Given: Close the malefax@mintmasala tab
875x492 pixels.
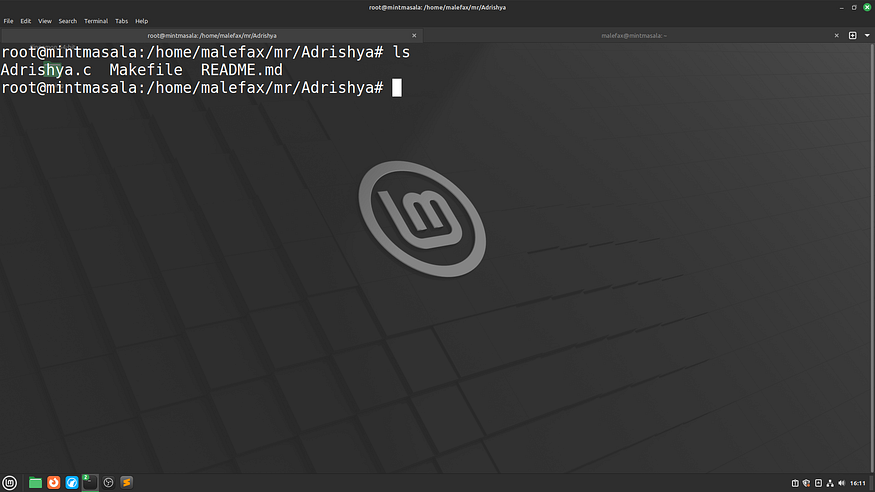Looking at the screenshot, I should 836,36.
